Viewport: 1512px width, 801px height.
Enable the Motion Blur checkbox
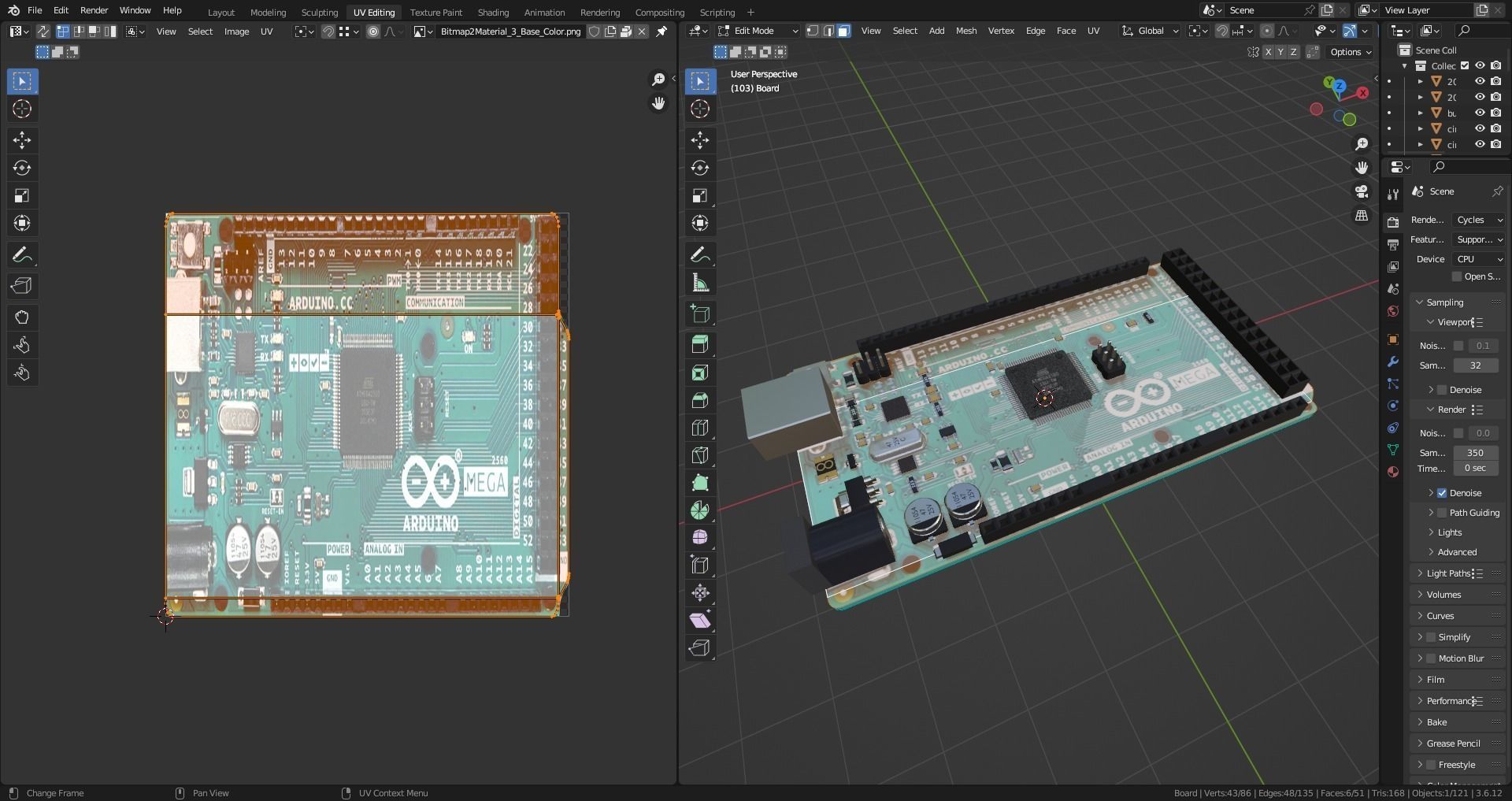(x=1431, y=658)
